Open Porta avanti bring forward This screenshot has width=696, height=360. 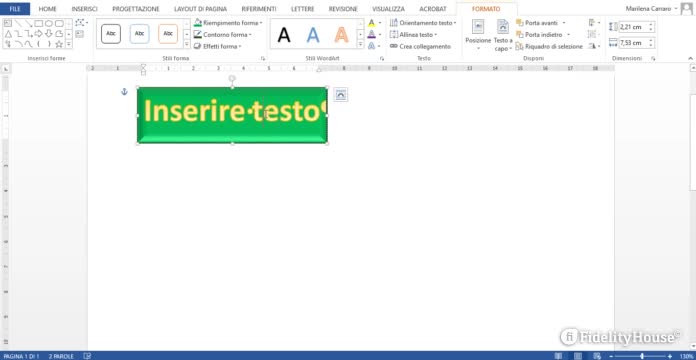tap(542, 23)
